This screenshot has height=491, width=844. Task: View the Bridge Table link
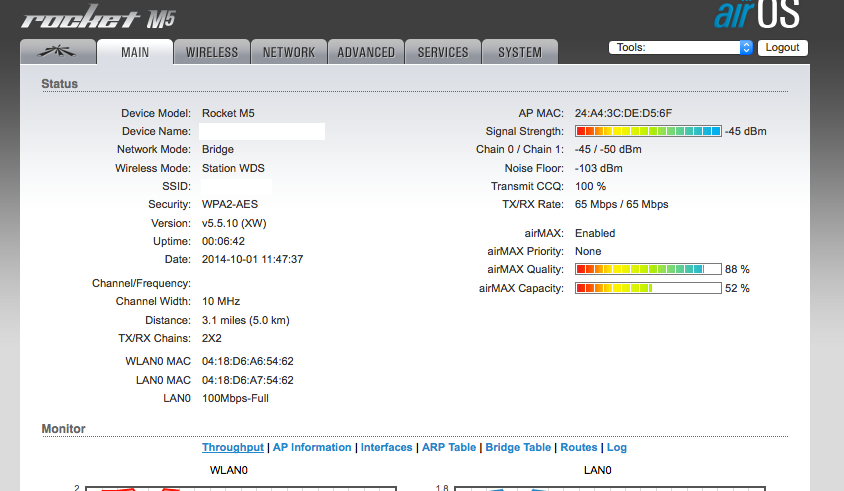coord(518,447)
